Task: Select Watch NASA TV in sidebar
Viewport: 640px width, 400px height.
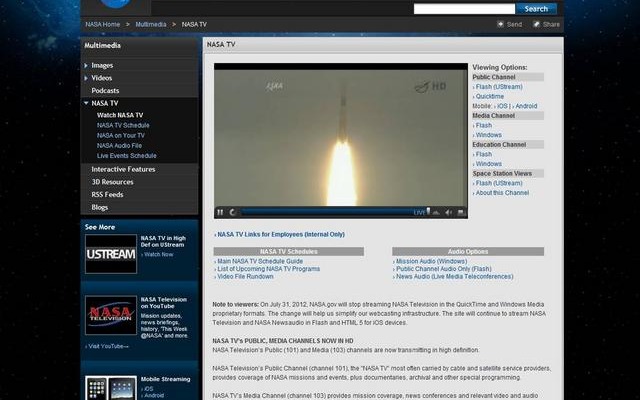Action: point(120,115)
